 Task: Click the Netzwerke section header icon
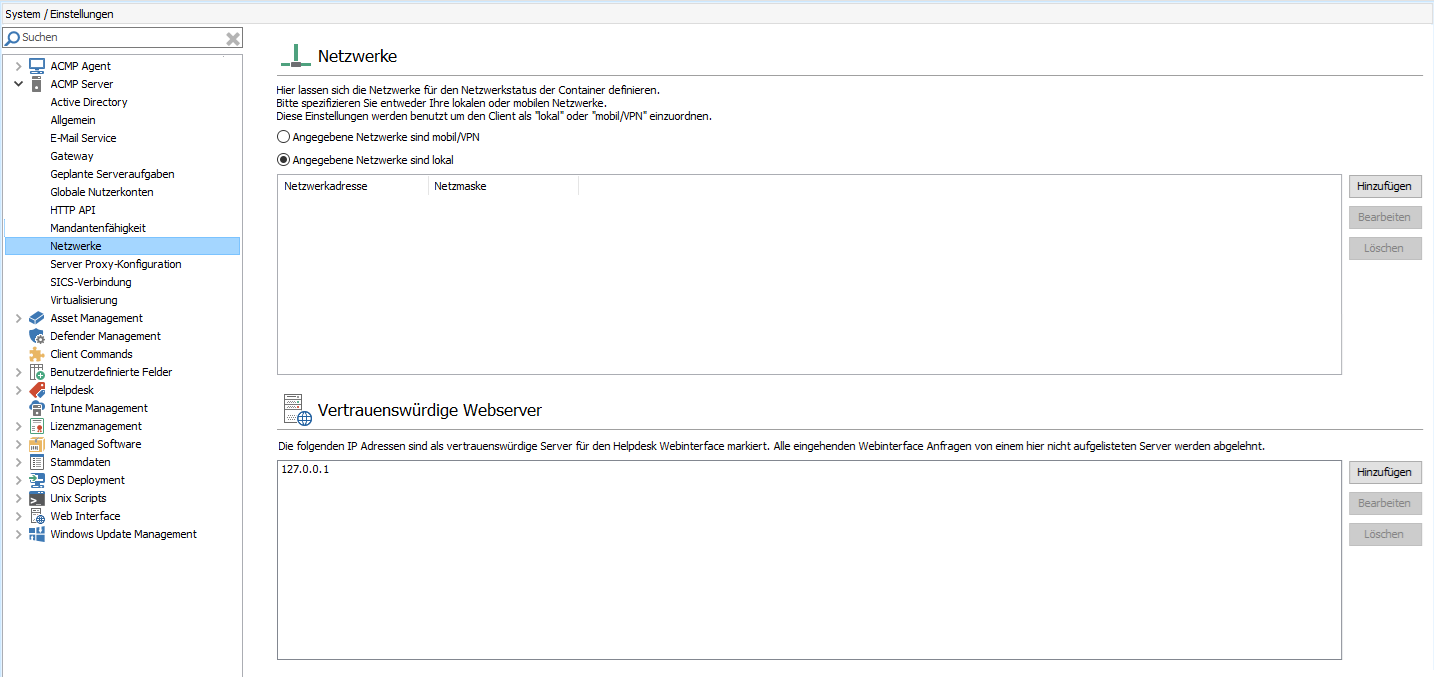pos(294,55)
